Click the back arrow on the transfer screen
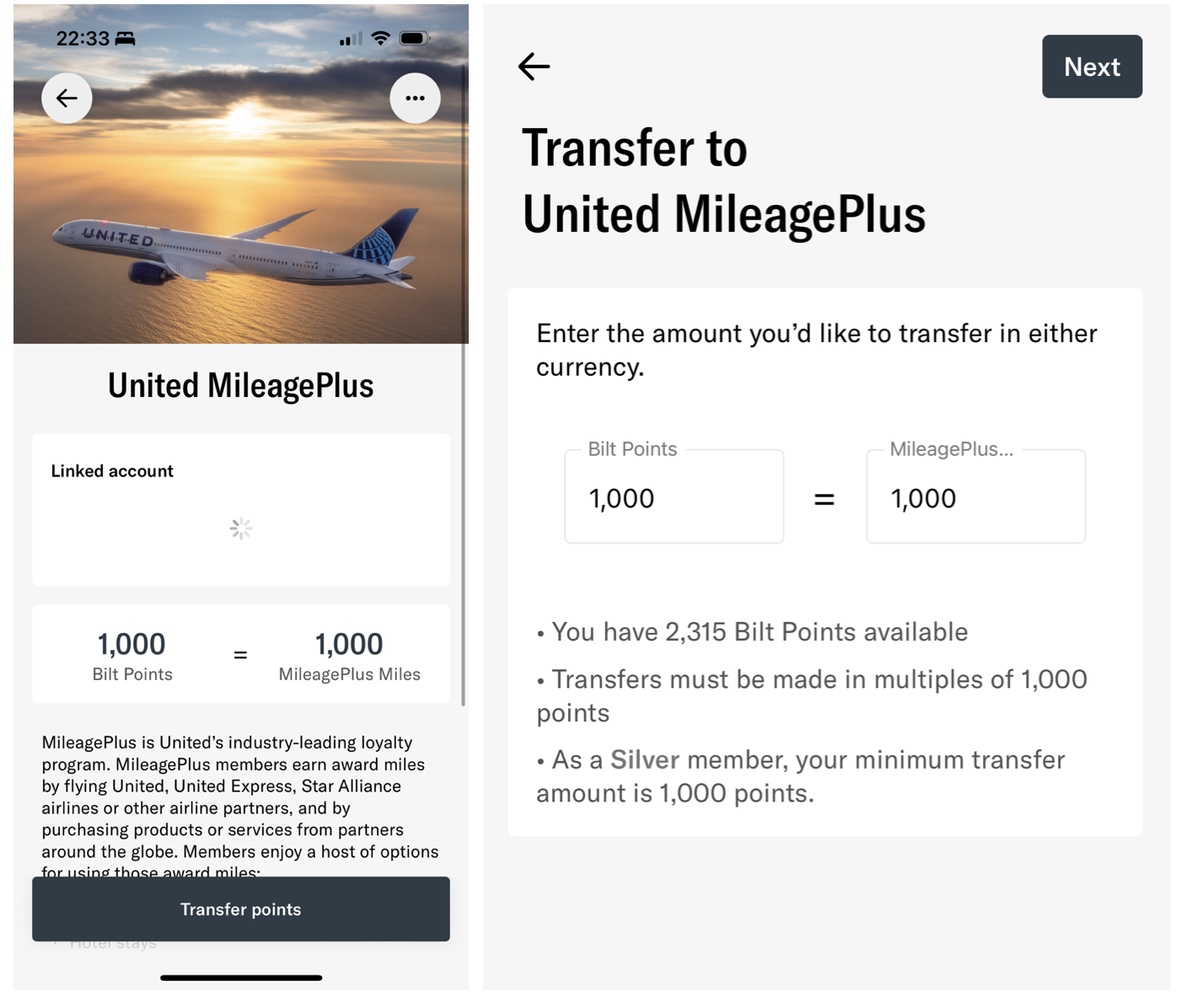 click(x=534, y=67)
